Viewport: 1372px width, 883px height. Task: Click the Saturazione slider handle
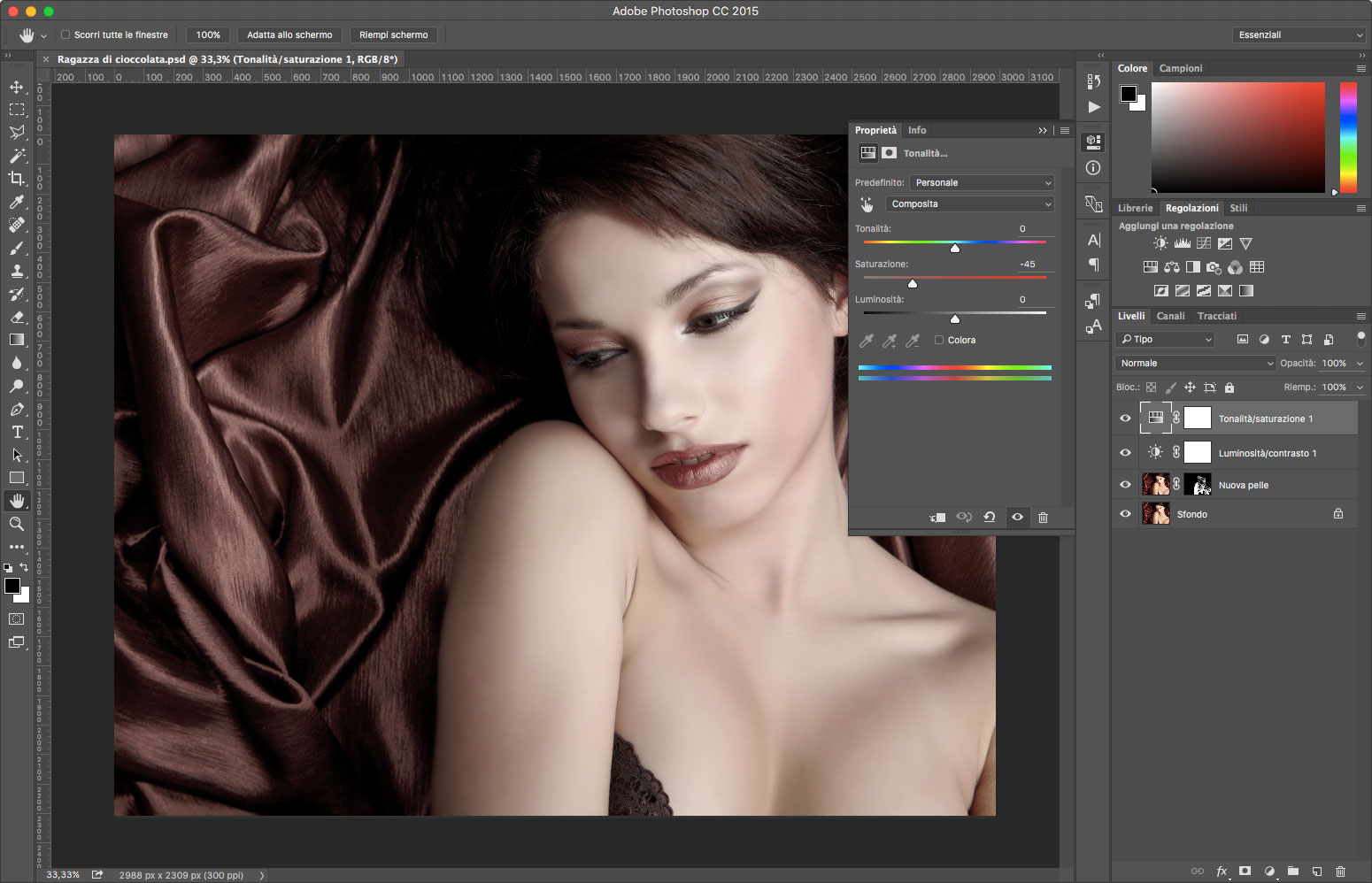point(913,284)
